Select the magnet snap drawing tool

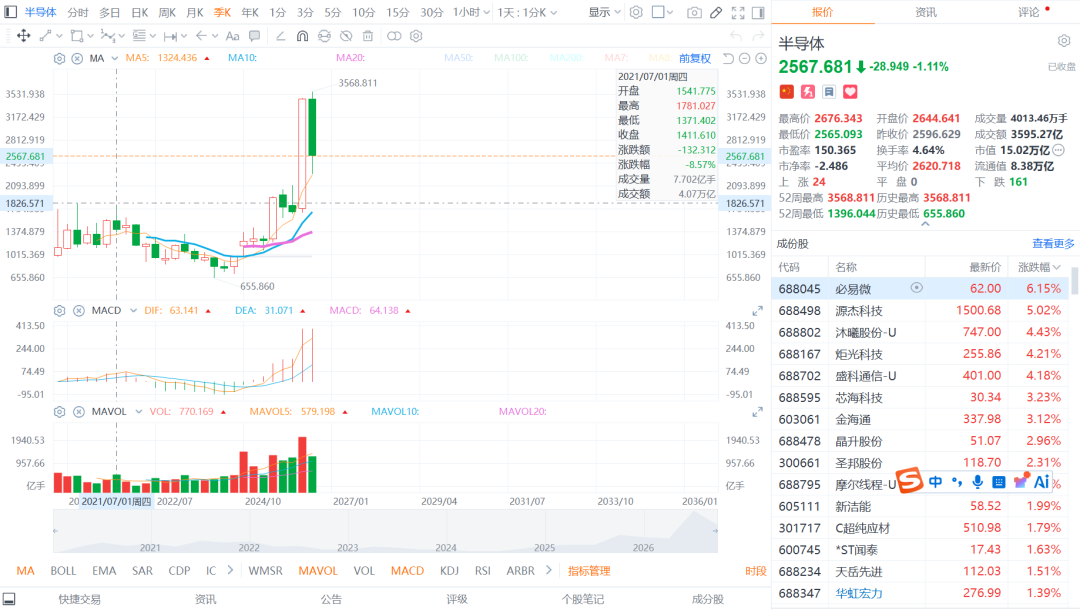click(x=302, y=36)
